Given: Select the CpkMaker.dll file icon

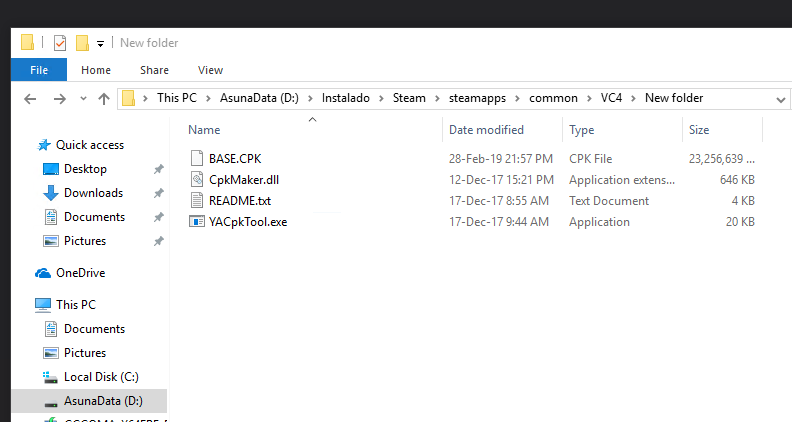Looking at the screenshot, I should (196, 180).
